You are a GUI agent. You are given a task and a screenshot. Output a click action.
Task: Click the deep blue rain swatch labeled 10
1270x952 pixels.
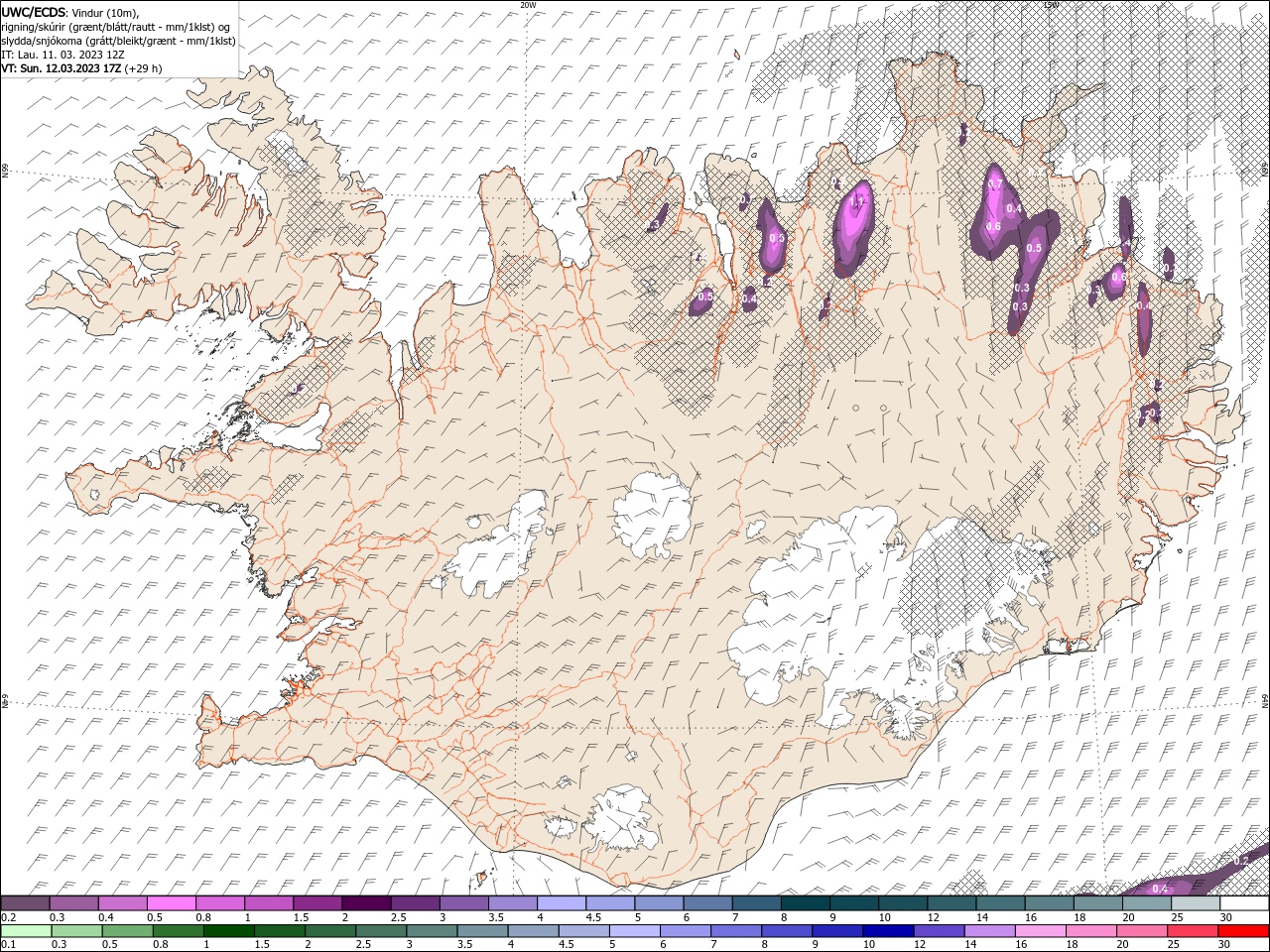[888, 931]
